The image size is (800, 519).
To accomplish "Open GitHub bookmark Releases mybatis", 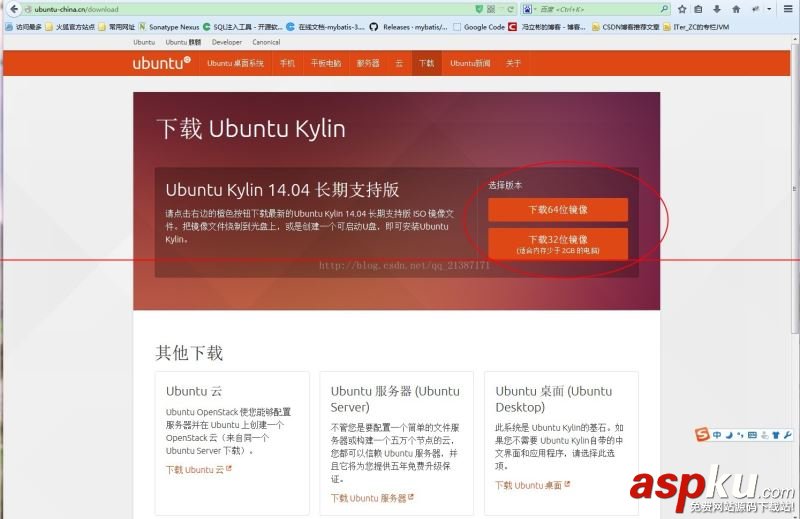I will [408, 27].
